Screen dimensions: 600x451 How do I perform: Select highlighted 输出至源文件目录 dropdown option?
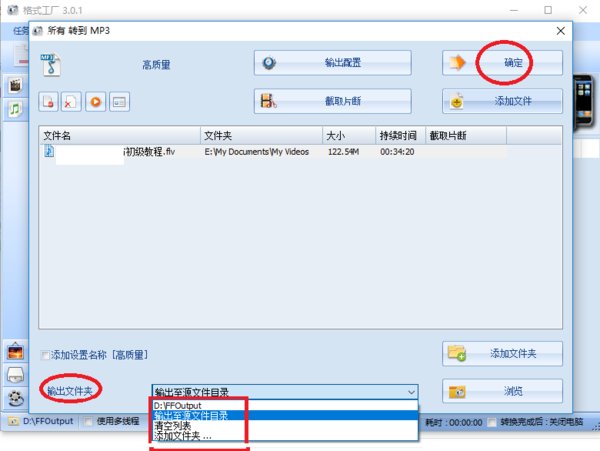[x=285, y=415]
